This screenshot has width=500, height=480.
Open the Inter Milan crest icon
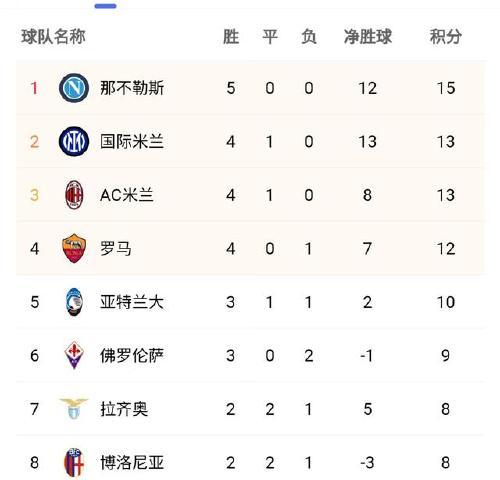pos(74,142)
